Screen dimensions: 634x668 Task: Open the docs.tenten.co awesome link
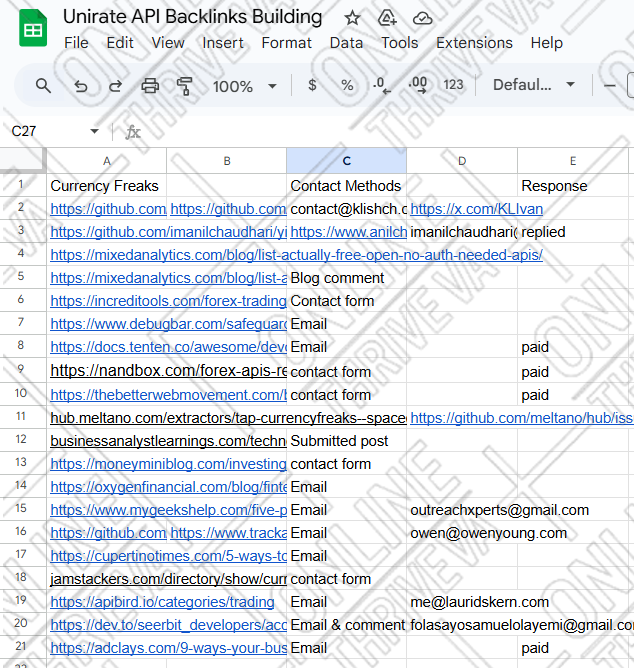[x=168, y=347]
